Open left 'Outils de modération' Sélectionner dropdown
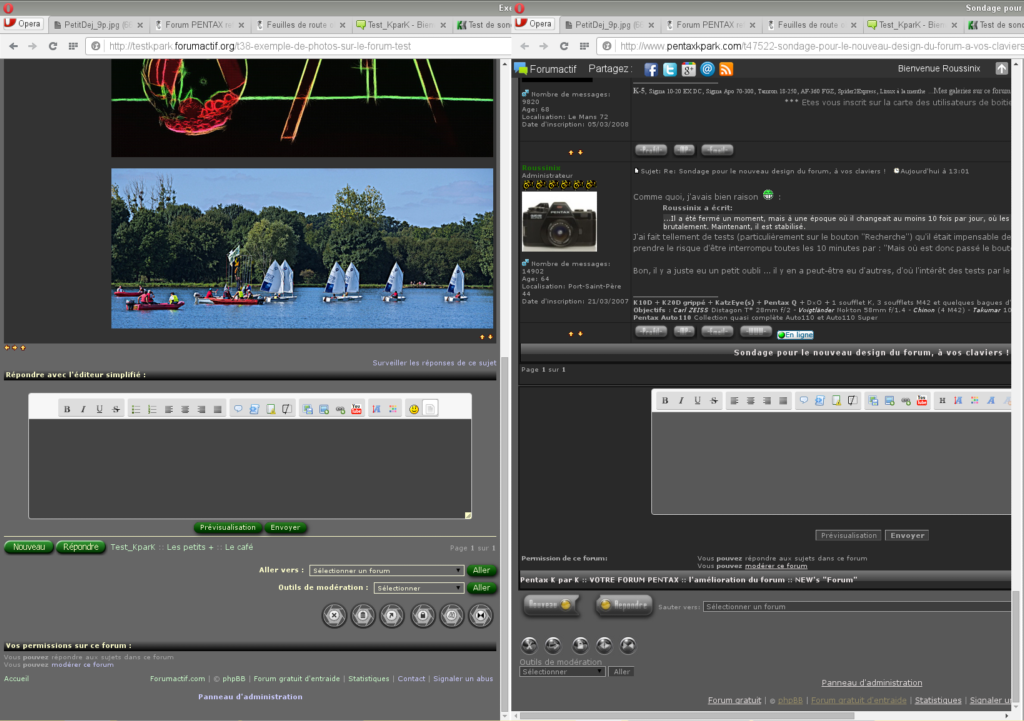1024x721 pixels. tap(418, 588)
